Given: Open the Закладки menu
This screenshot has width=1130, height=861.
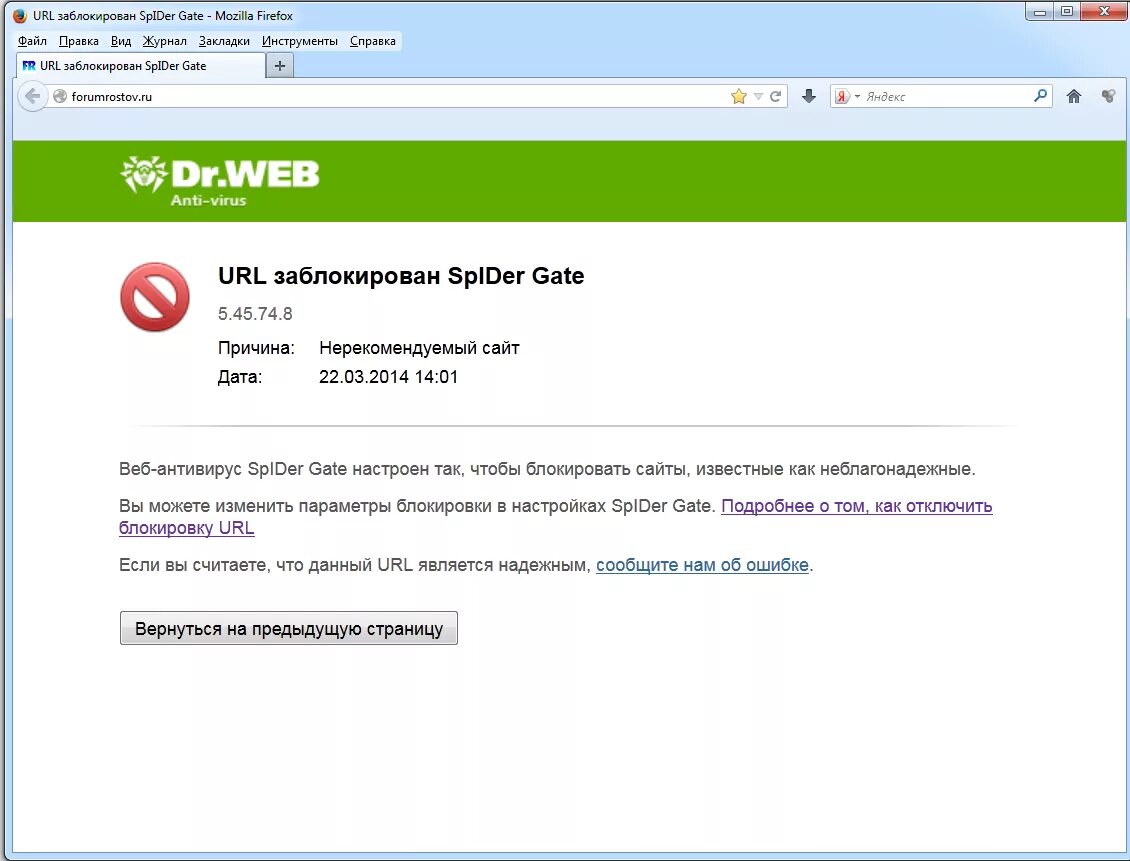Looking at the screenshot, I should (x=224, y=41).
